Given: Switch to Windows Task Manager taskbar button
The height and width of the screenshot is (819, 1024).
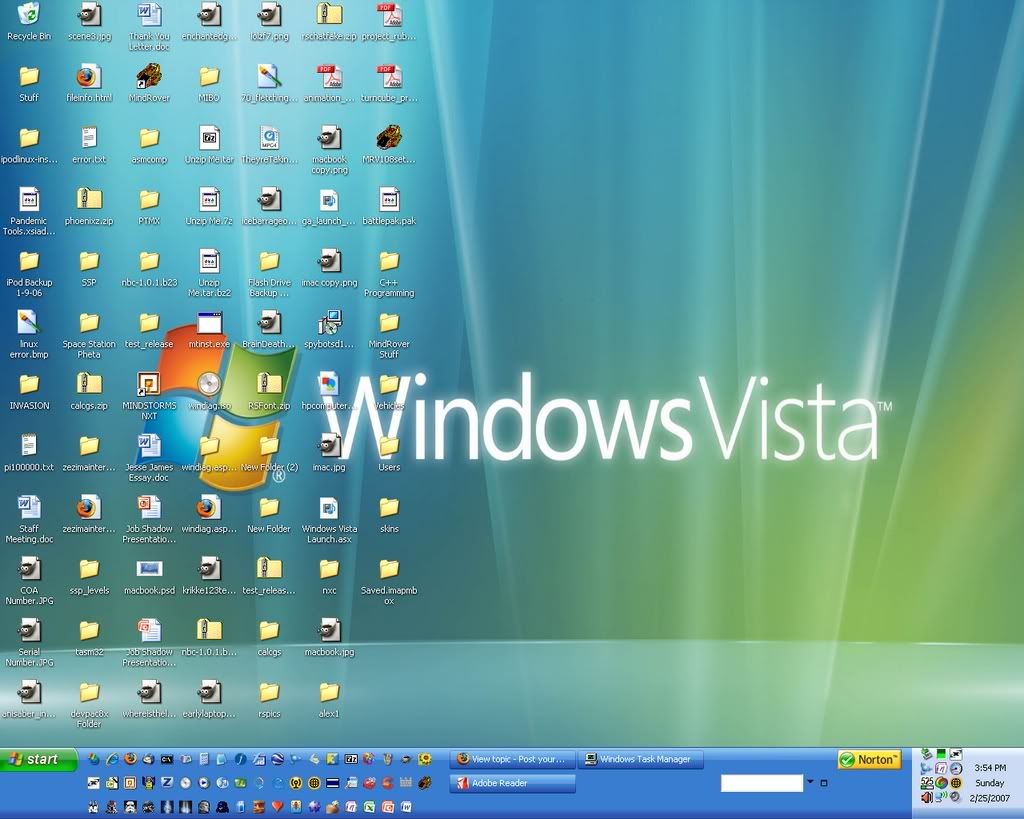Looking at the screenshot, I should [641, 759].
